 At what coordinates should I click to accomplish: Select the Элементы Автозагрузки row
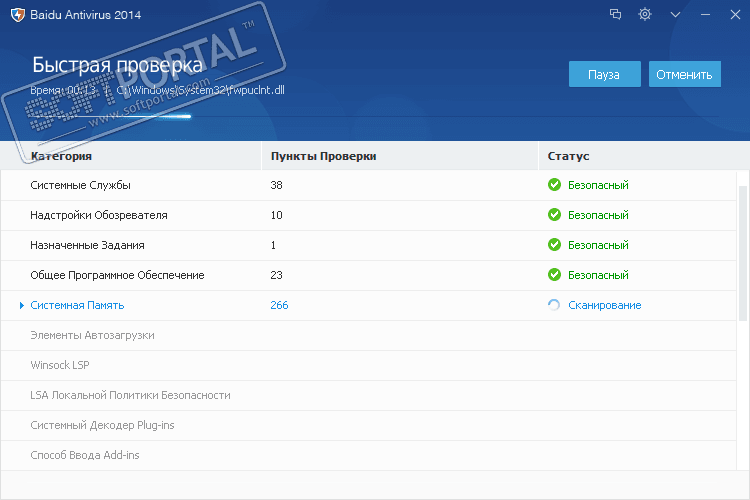coord(368,335)
